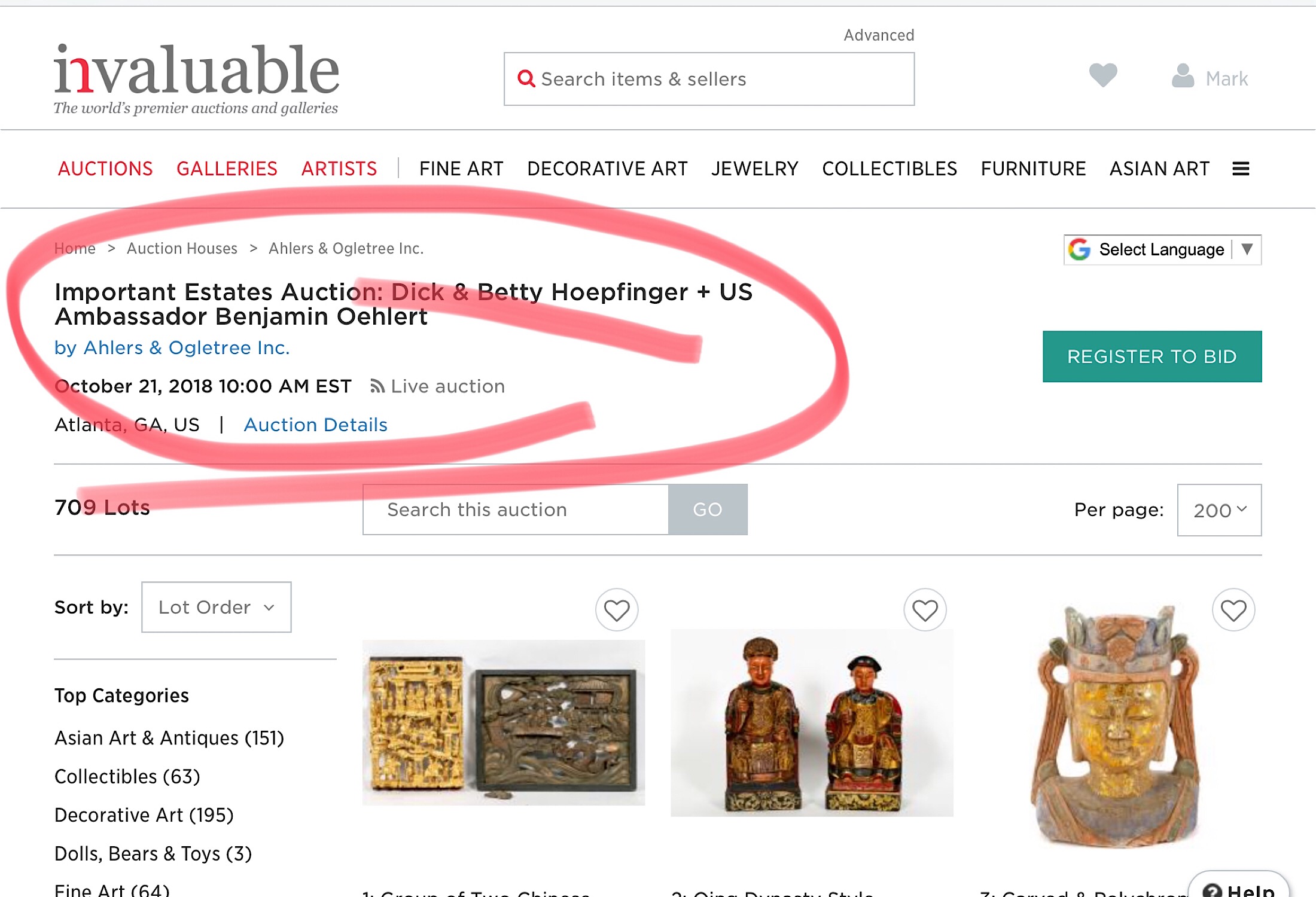The height and width of the screenshot is (897, 1316).
Task: Favorite the carved polychrome head lot
Action: click(x=1233, y=610)
